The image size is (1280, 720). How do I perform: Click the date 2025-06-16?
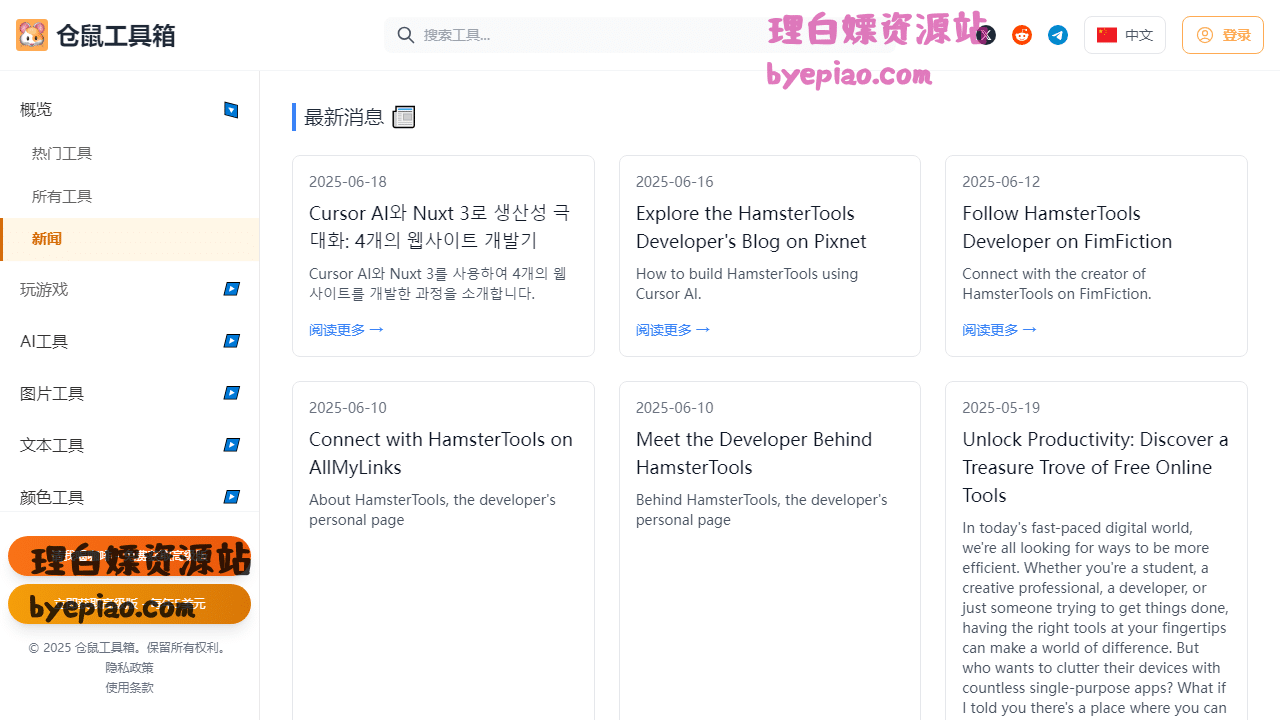tap(675, 182)
